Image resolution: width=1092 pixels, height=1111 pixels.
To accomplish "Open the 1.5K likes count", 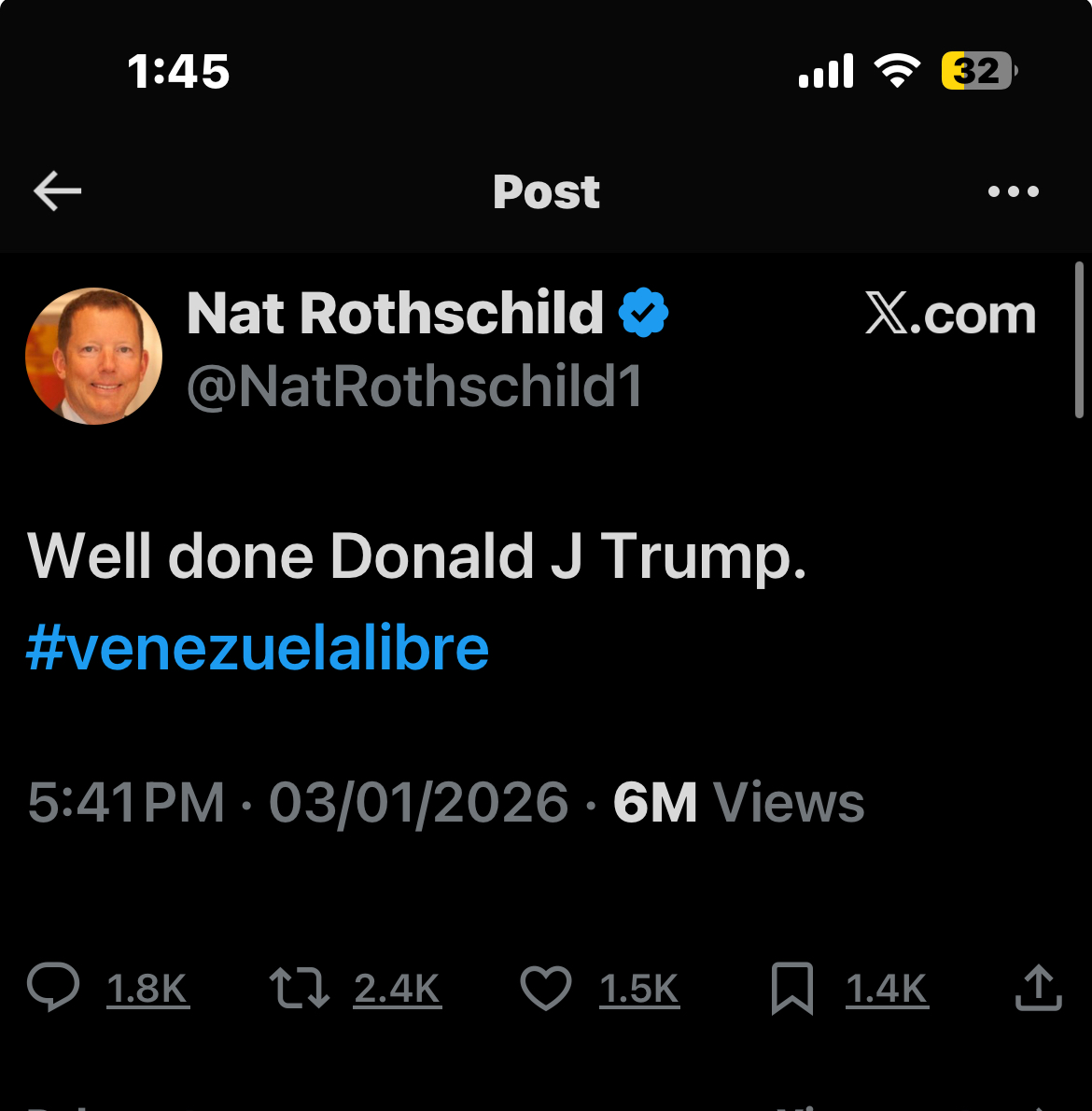I will (639, 990).
